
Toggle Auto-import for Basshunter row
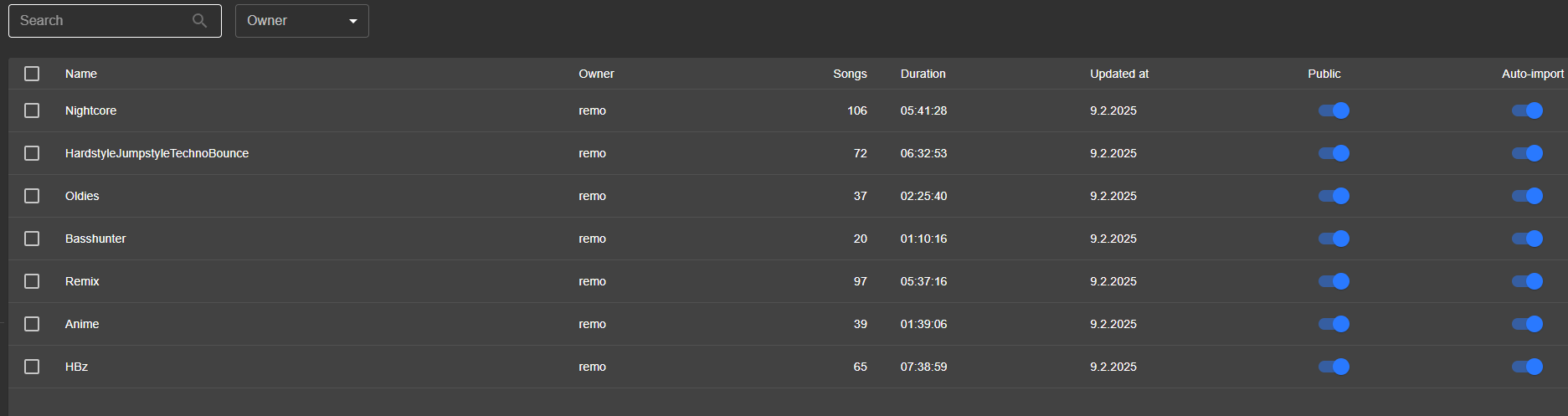point(1527,239)
